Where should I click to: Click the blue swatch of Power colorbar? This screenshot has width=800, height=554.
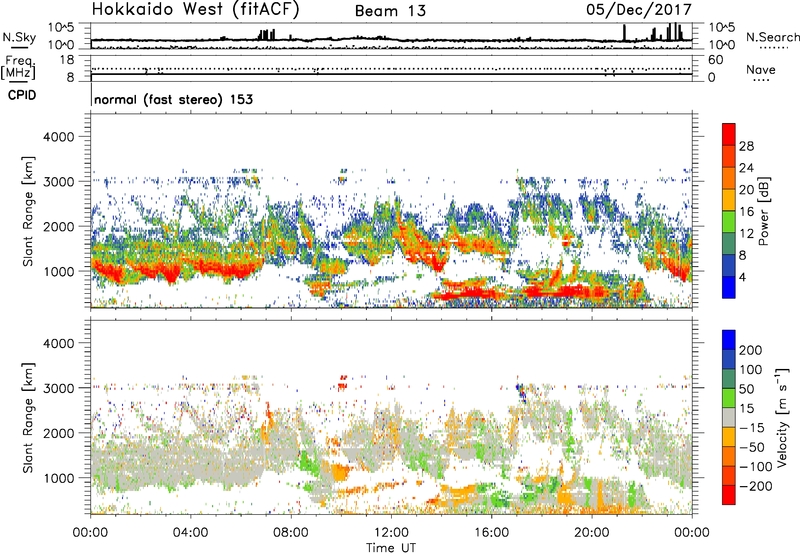point(729,287)
